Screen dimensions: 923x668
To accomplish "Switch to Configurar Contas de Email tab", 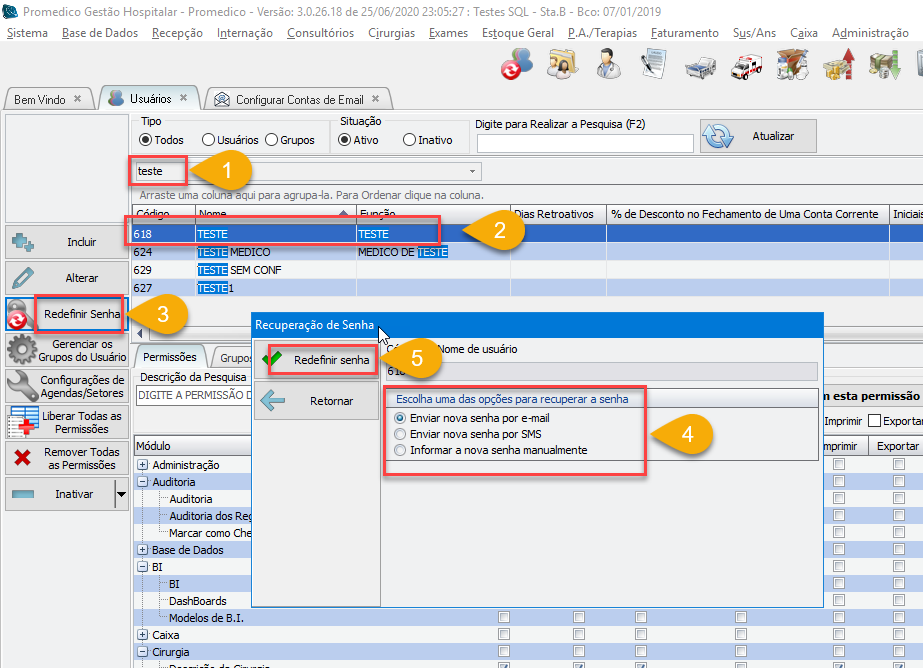I will [x=298, y=100].
